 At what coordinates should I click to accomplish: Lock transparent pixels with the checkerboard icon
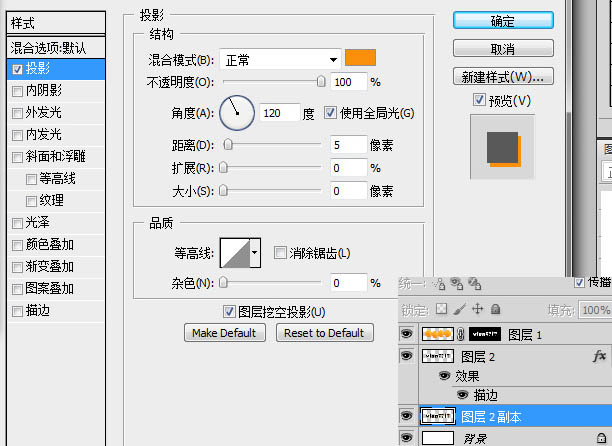point(441,309)
